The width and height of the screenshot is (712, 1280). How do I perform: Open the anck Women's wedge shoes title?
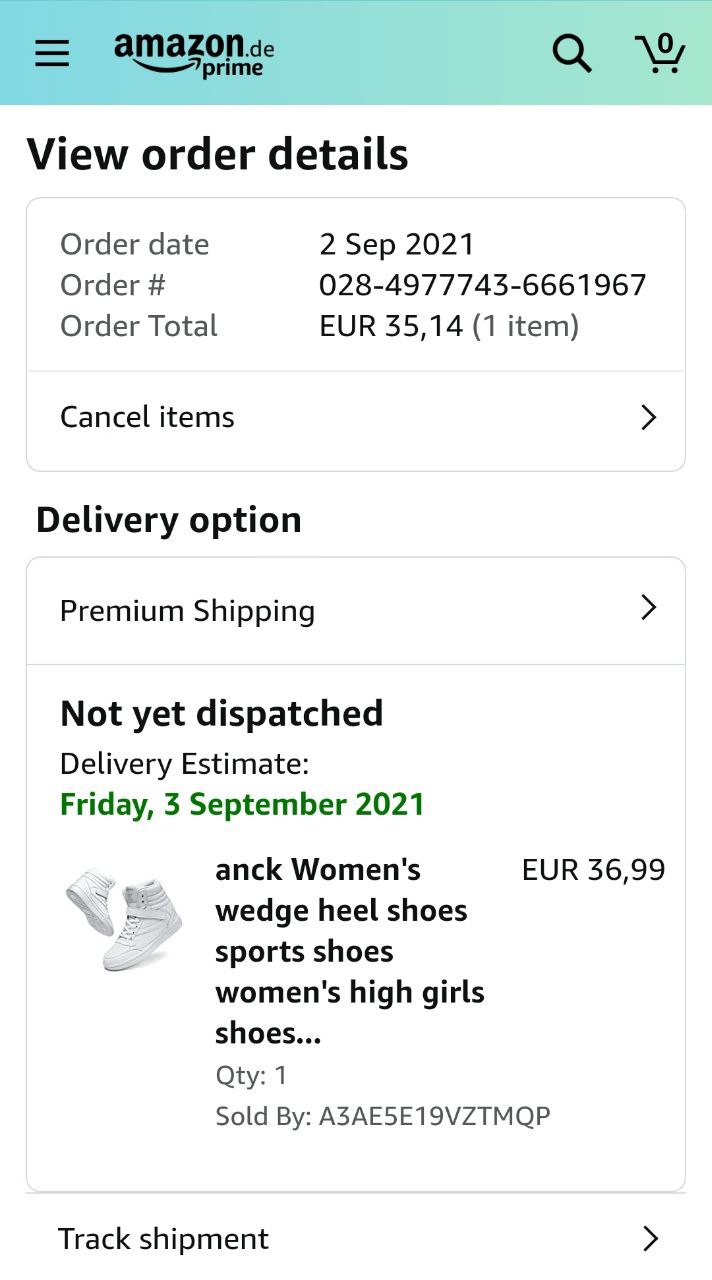pyautogui.click(x=349, y=950)
